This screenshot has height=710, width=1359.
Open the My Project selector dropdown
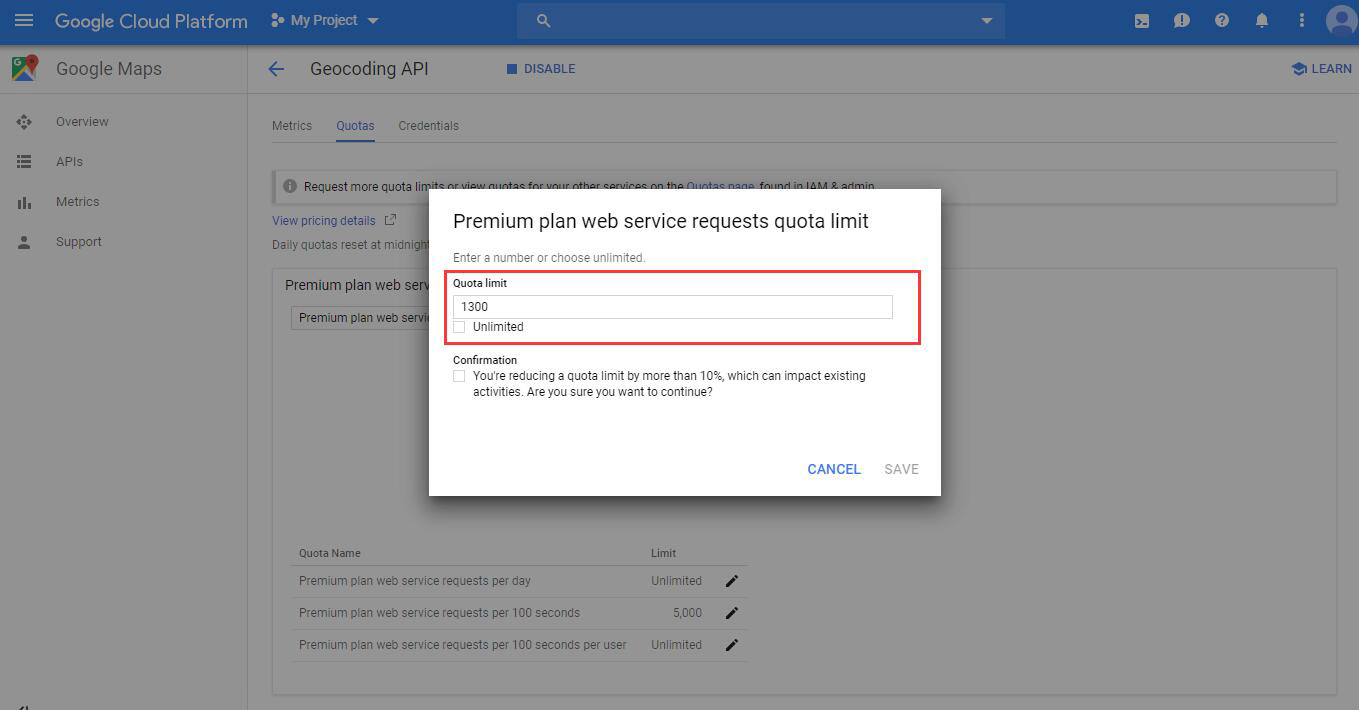(325, 20)
